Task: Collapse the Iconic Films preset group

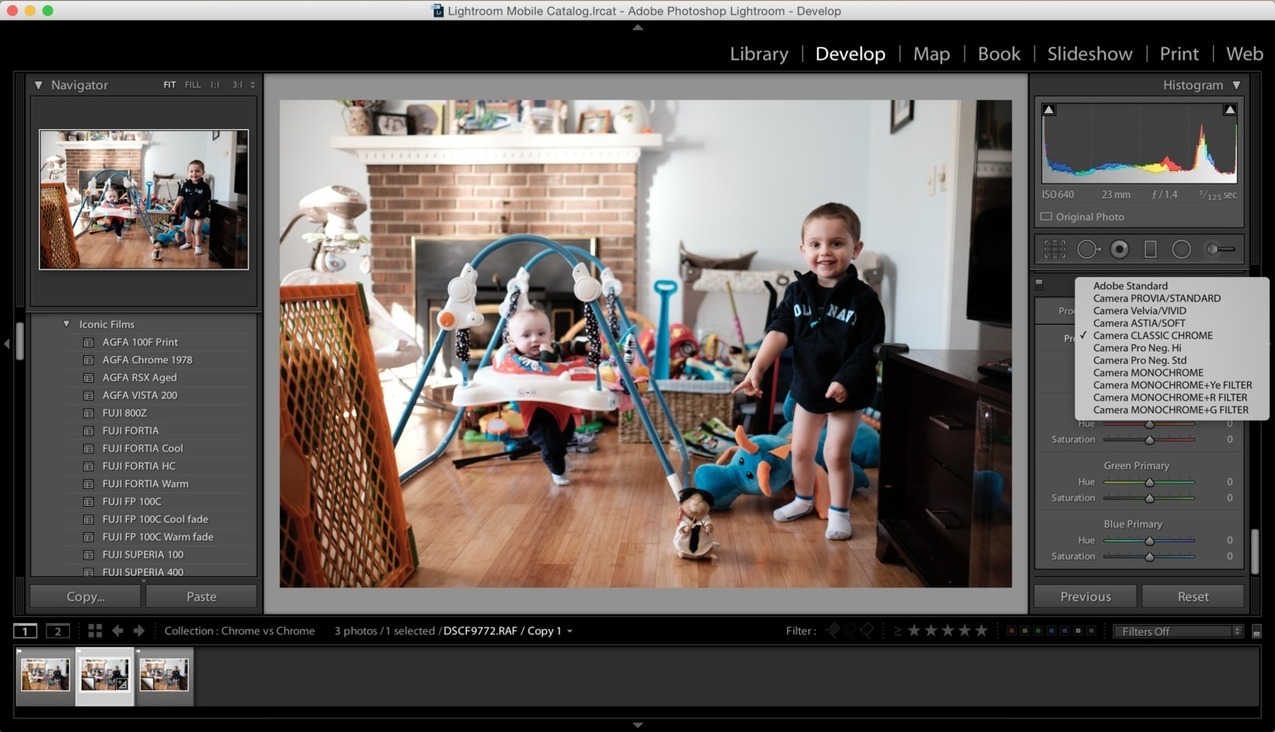Action: pos(66,323)
